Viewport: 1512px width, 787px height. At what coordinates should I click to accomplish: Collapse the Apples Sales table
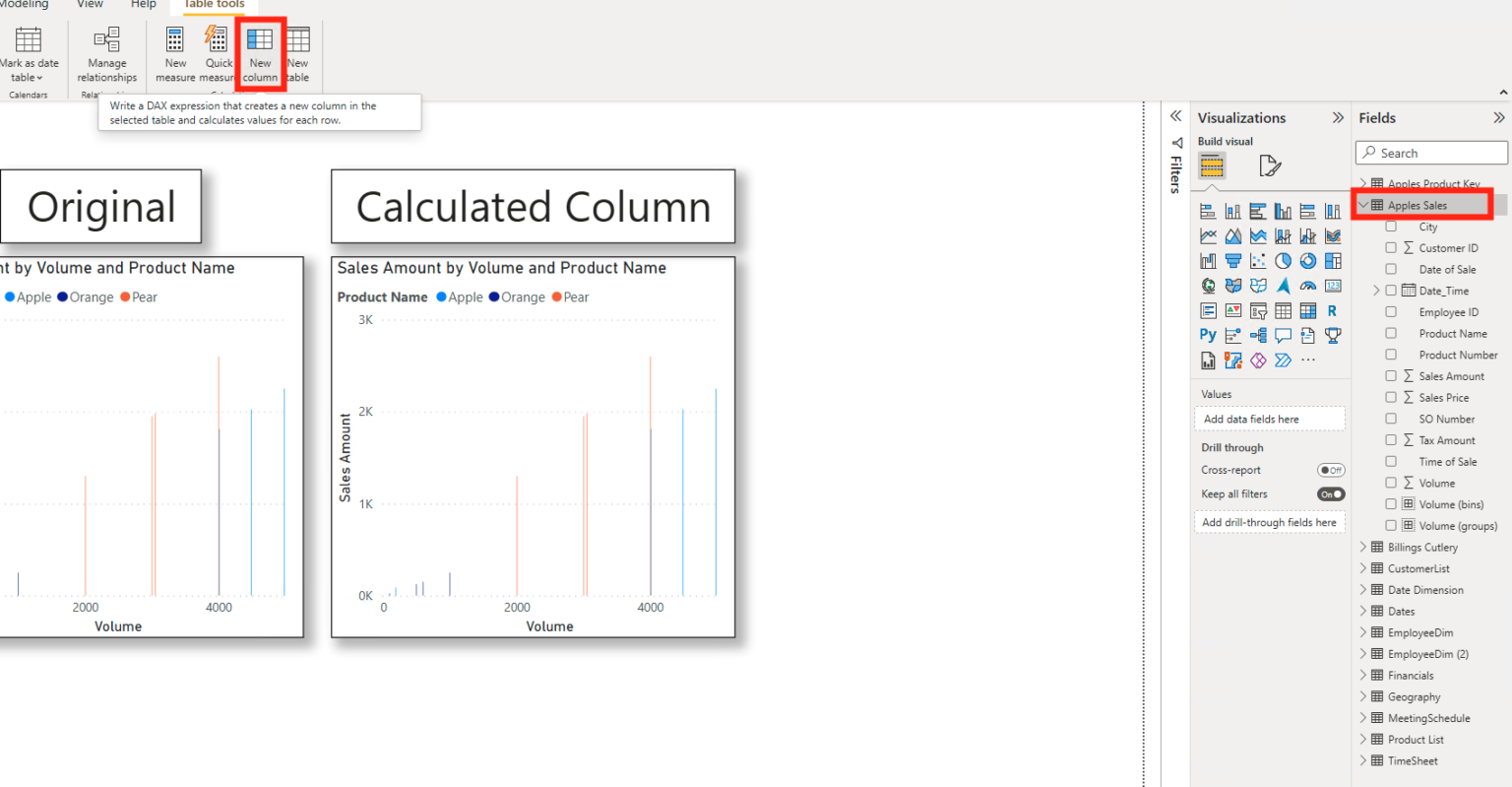tap(1363, 204)
